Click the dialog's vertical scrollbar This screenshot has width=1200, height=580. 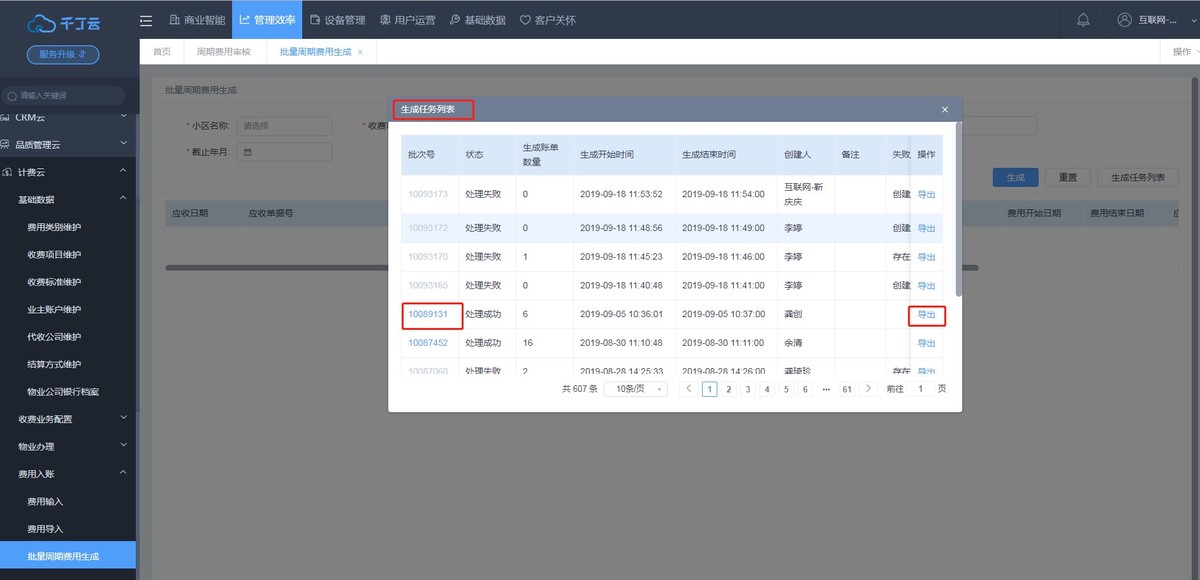pyautogui.click(x=959, y=210)
